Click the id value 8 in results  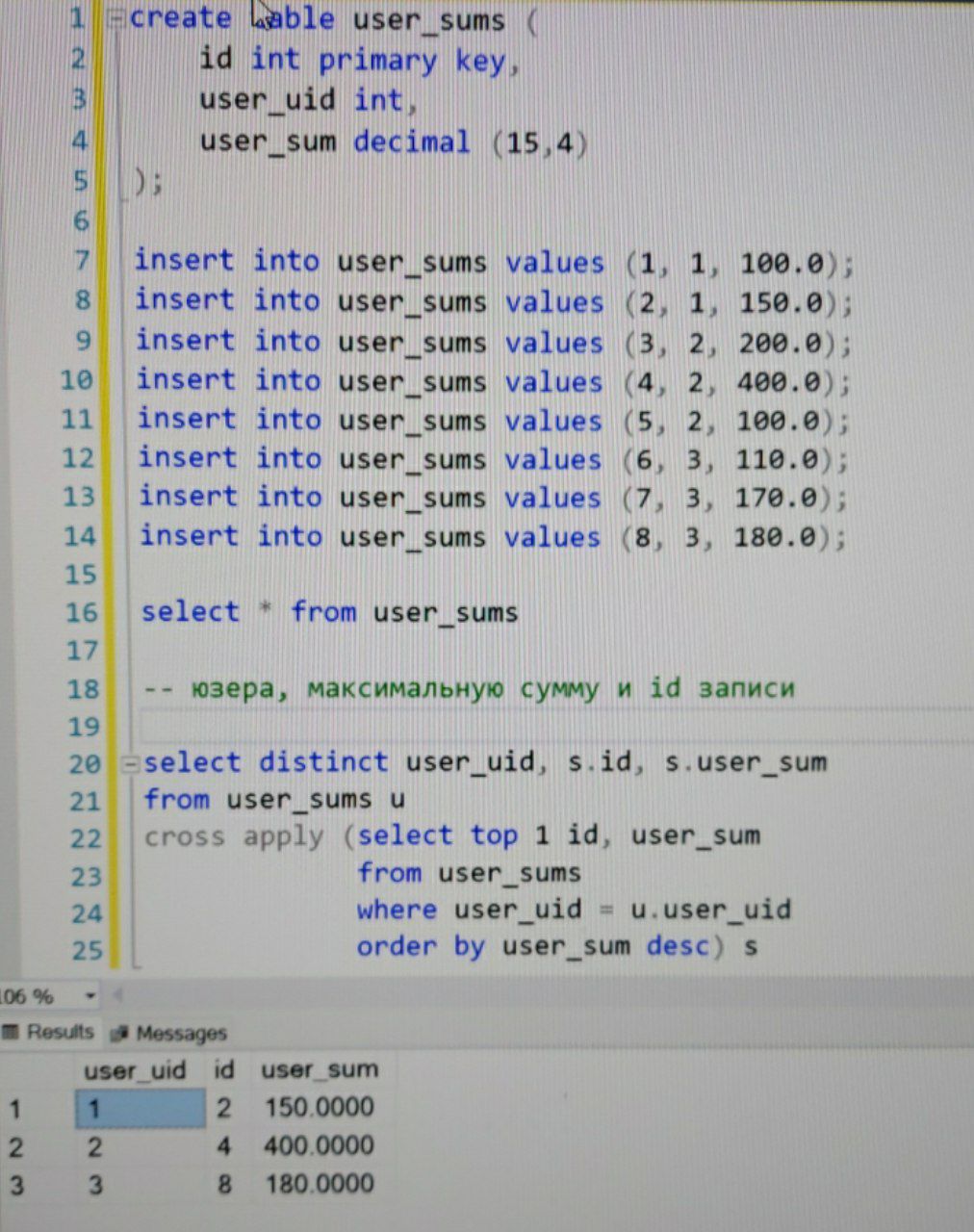tap(223, 1184)
